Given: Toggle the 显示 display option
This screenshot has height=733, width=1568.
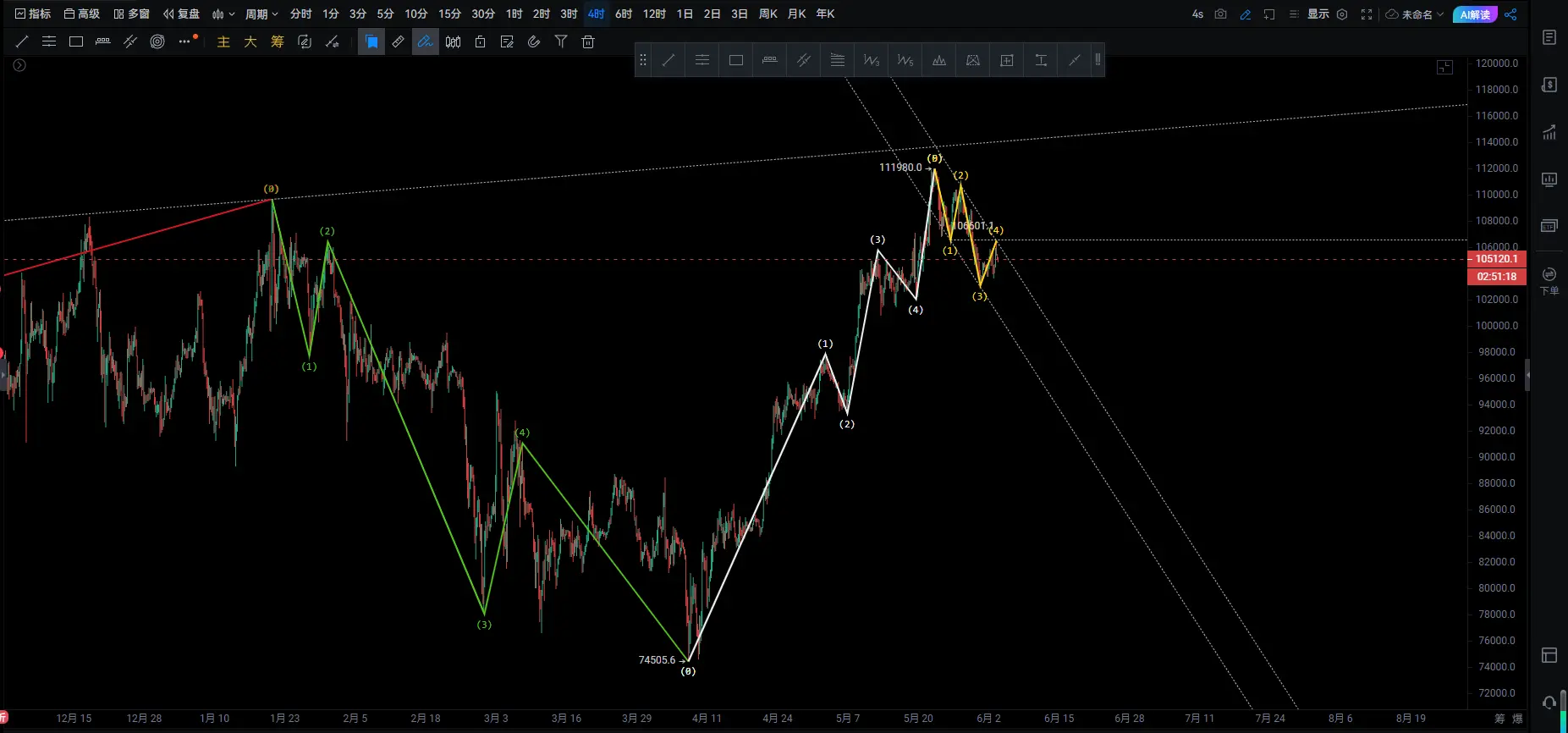Looking at the screenshot, I should (1318, 14).
